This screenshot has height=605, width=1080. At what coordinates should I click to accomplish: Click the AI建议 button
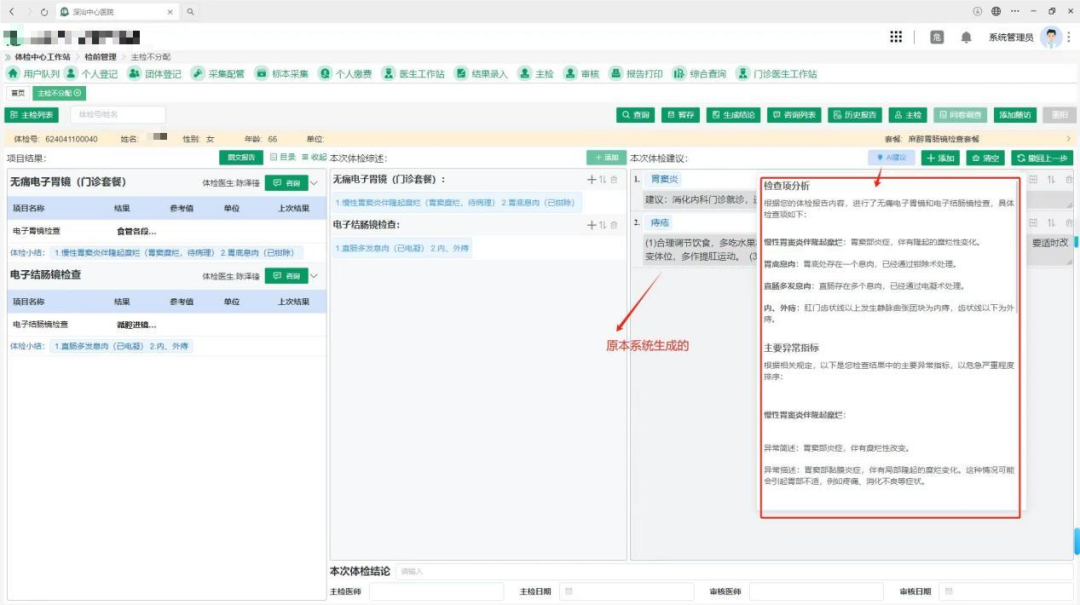[x=891, y=158]
